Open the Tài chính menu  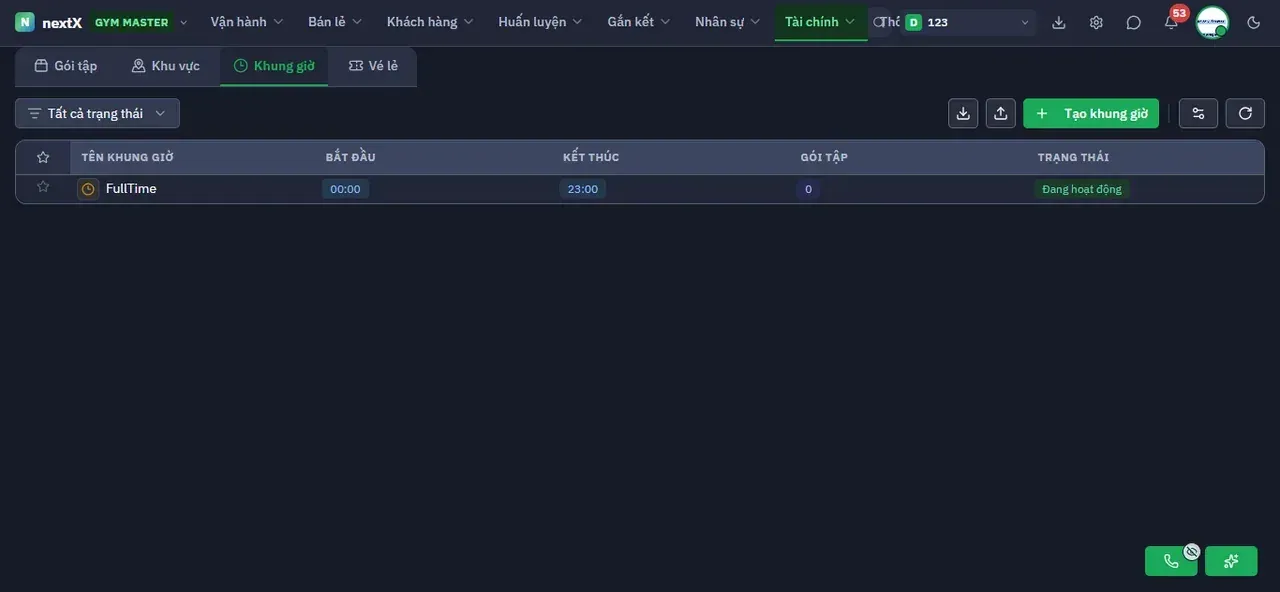tap(820, 22)
